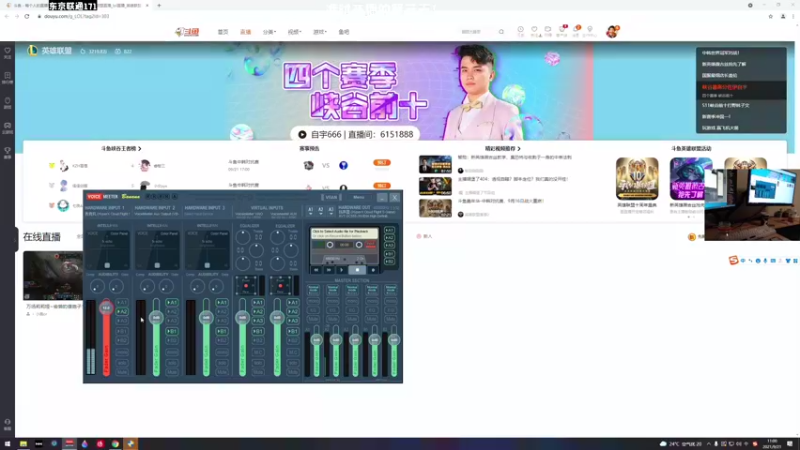Expand the 视频 dropdown in Douyu nav
This screenshot has width=800, height=450.
click(294, 32)
